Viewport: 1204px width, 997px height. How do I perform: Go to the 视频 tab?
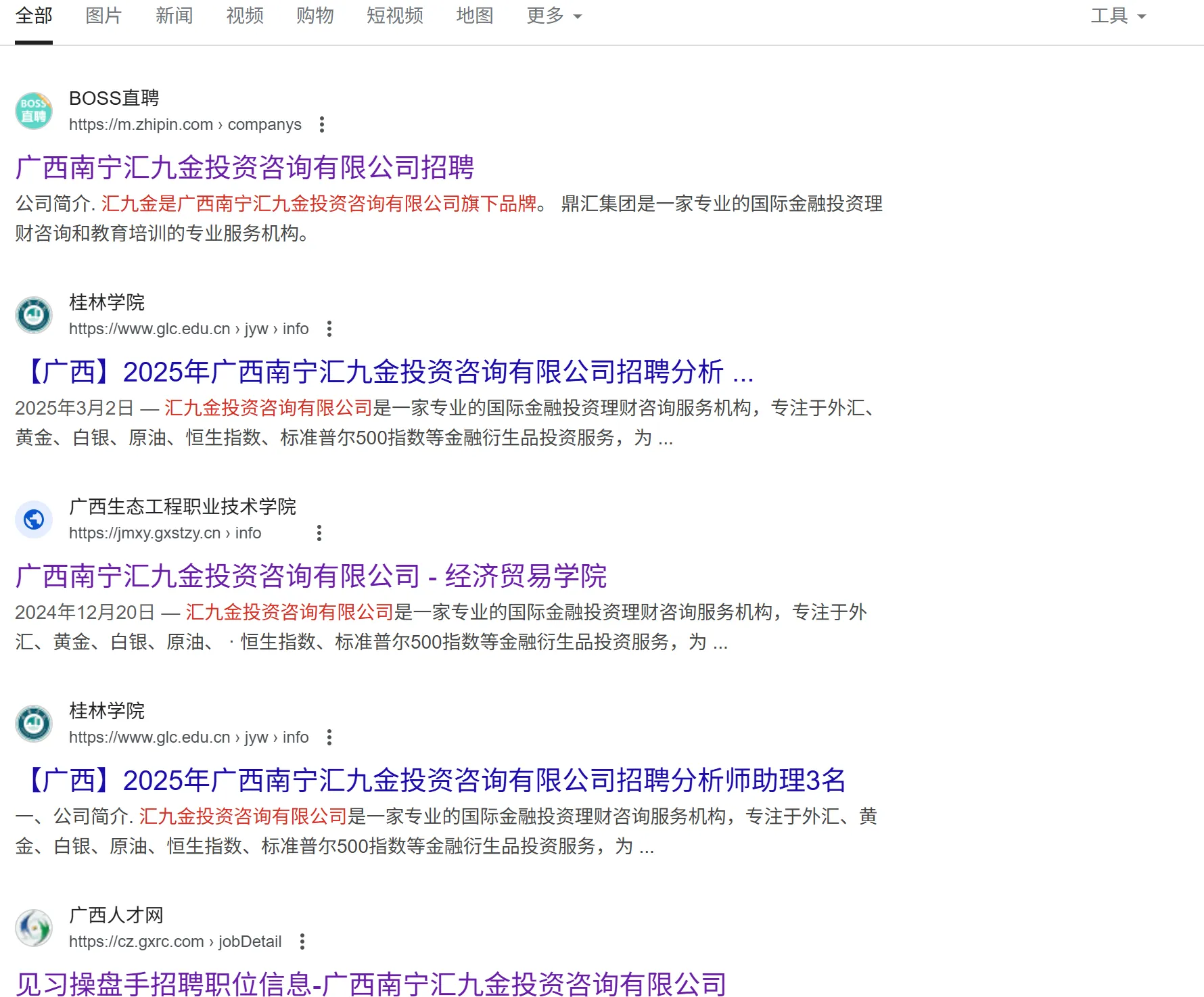244,16
